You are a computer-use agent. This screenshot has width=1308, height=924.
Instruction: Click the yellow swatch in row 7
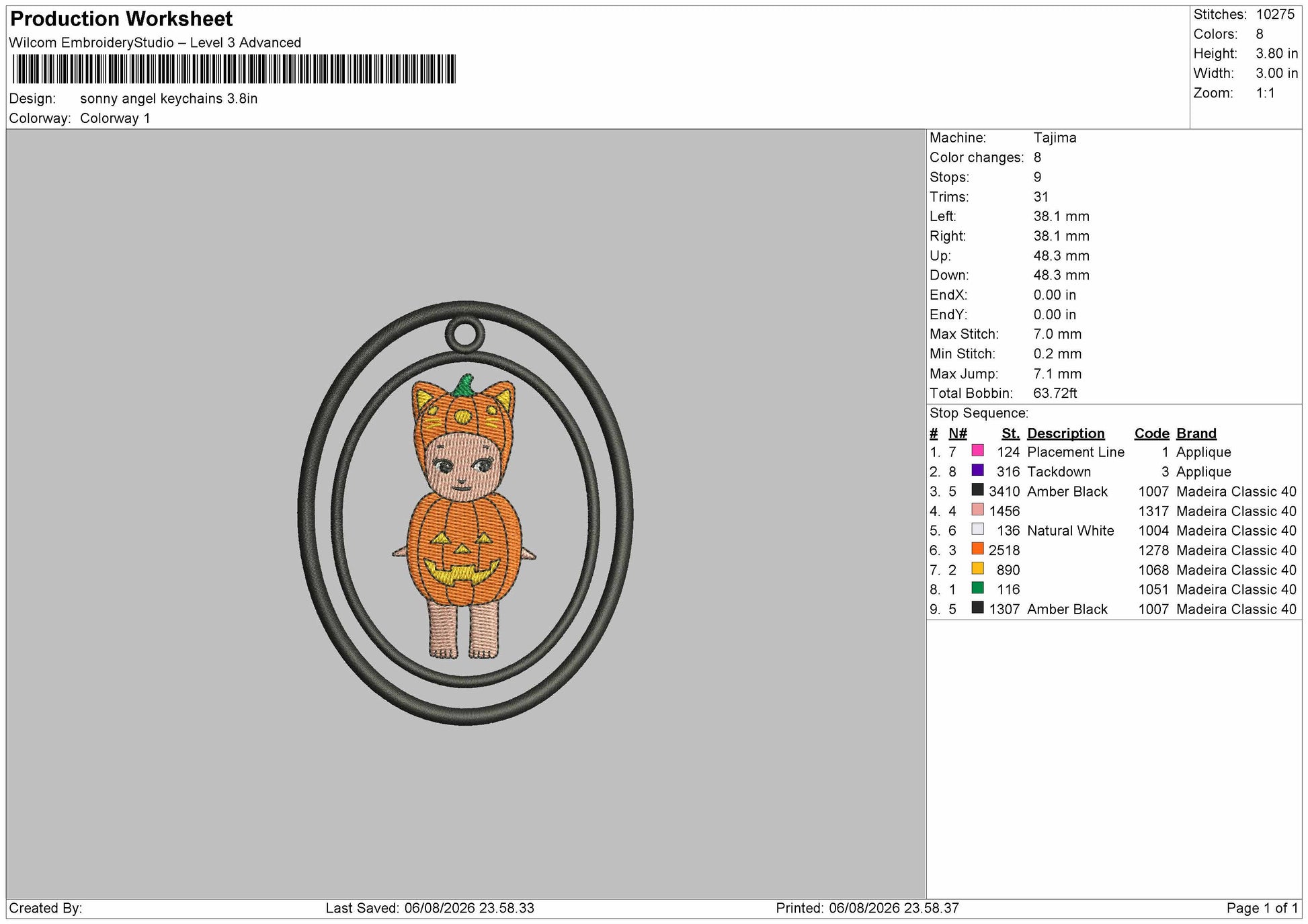click(977, 569)
